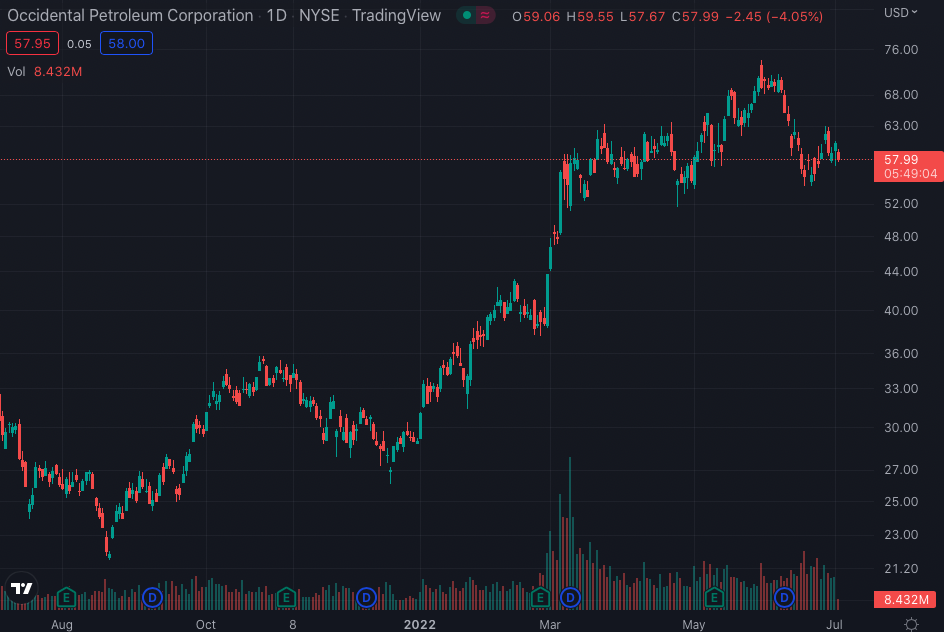Open dividend marker D between Aug and Oct
The width and height of the screenshot is (944, 632).
point(153,598)
